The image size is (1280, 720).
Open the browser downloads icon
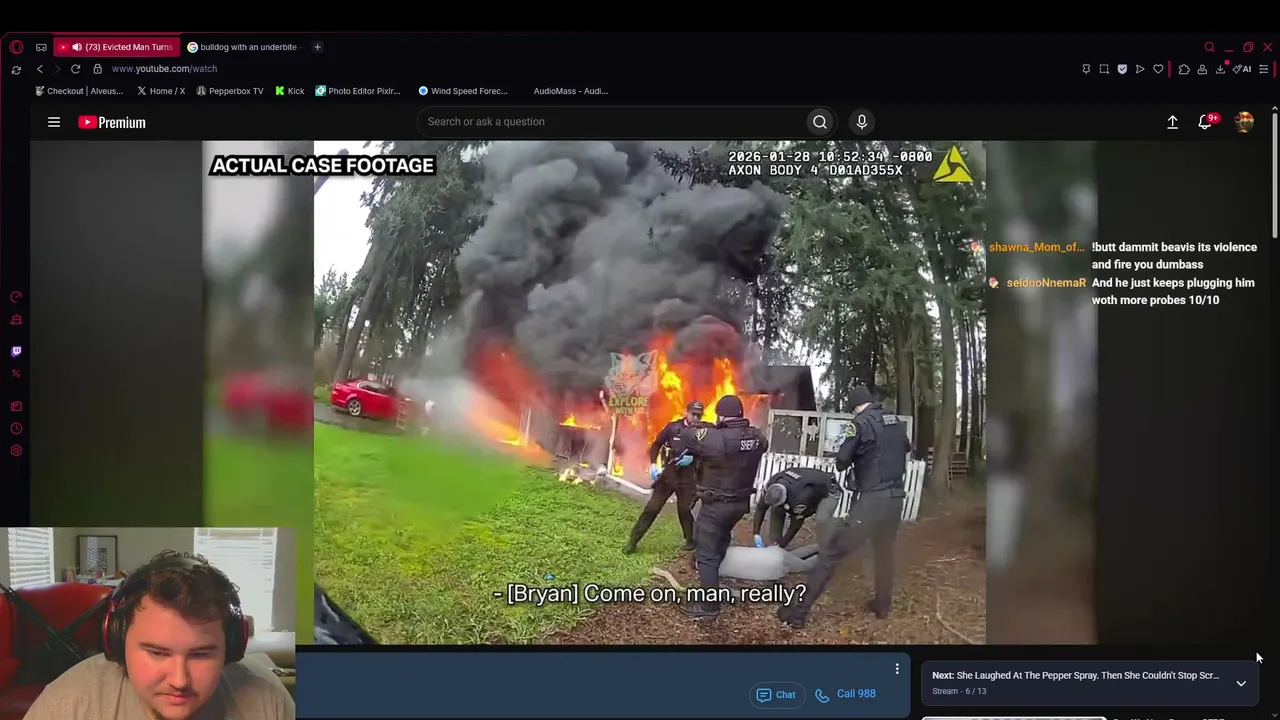1220,69
